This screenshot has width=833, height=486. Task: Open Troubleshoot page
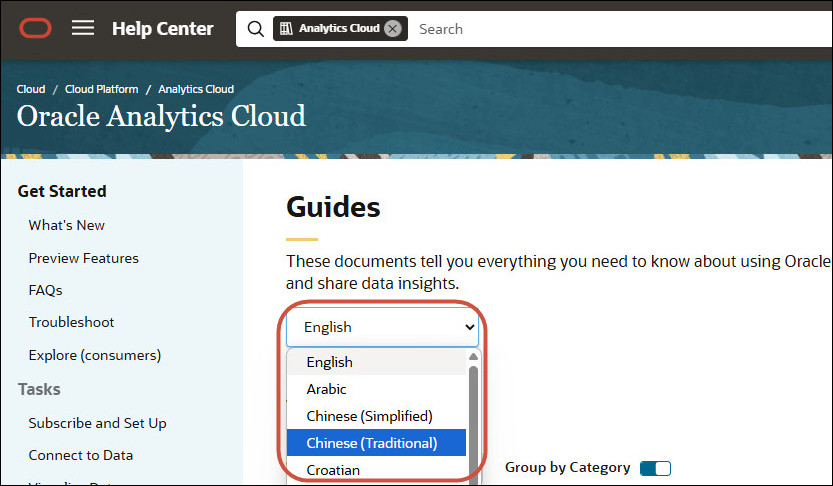point(71,322)
